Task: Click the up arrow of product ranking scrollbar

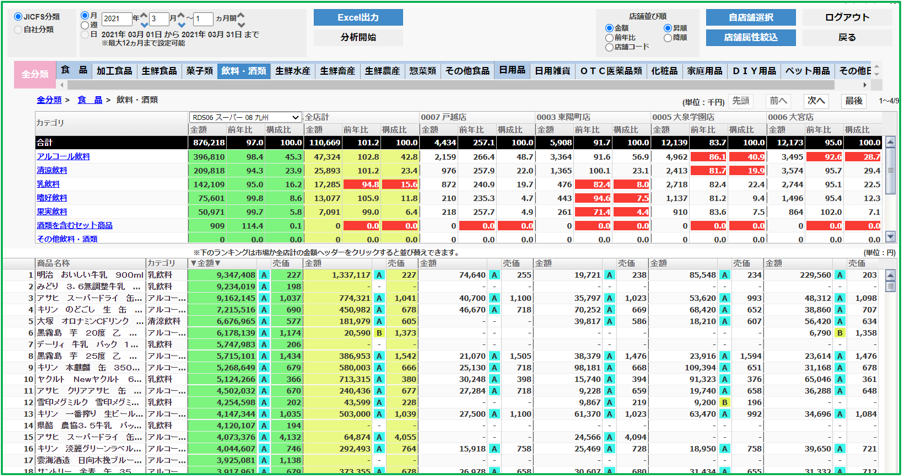Action: [890, 275]
